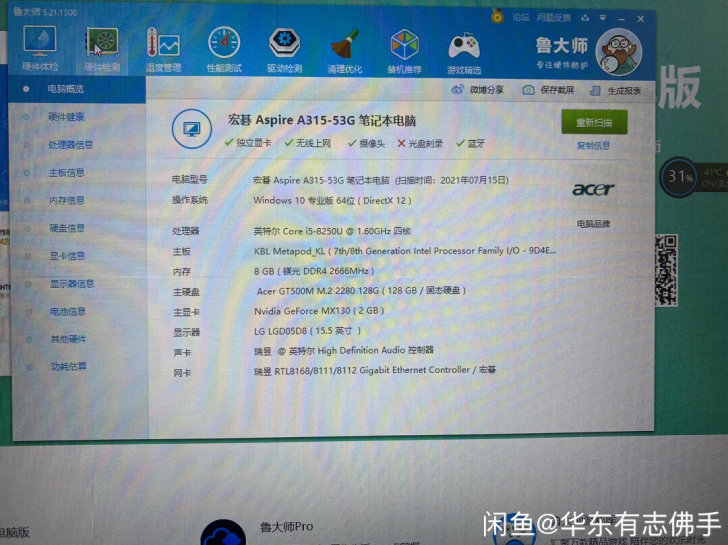728x545 pixels.
Task: Click the computer monitor circle icon
Action: pyautogui.click(x=191, y=129)
